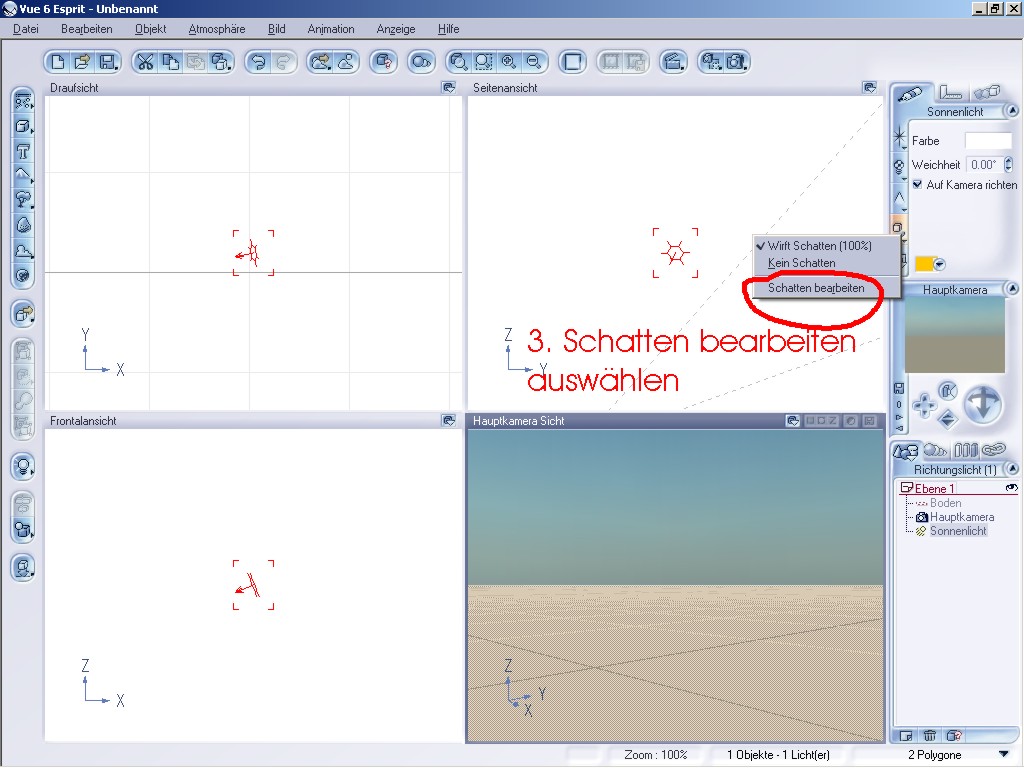Screen dimensions: 1024x768
Task: Collapse the Richtungslicht (1) panel
Action: tap(1012, 469)
